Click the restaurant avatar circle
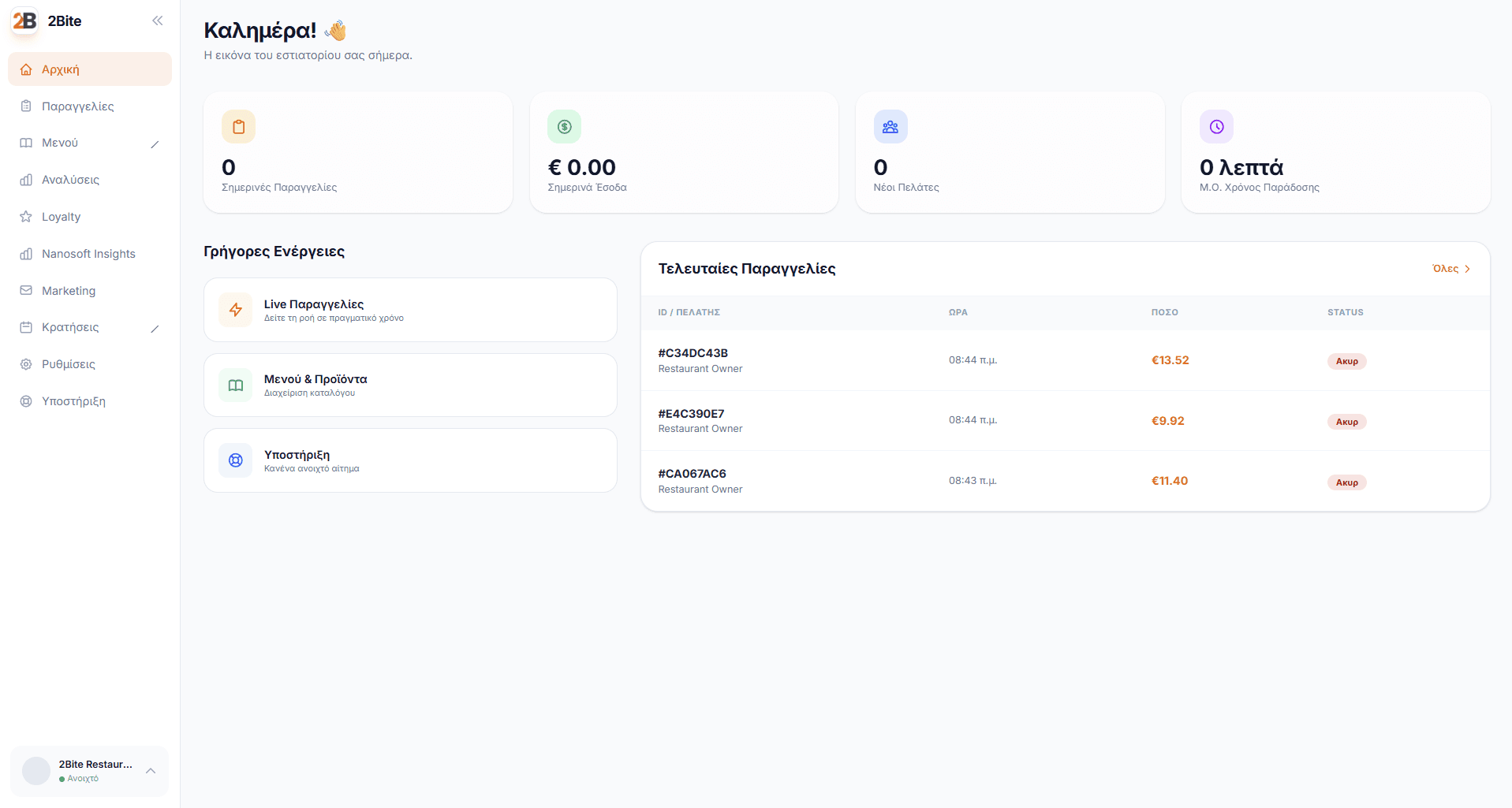1512x808 pixels. click(x=36, y=770)
